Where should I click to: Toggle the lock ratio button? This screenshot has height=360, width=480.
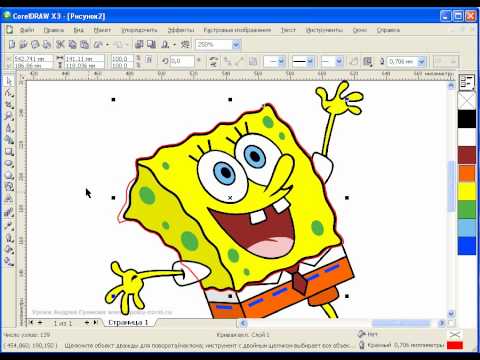(x=149, y=60)
